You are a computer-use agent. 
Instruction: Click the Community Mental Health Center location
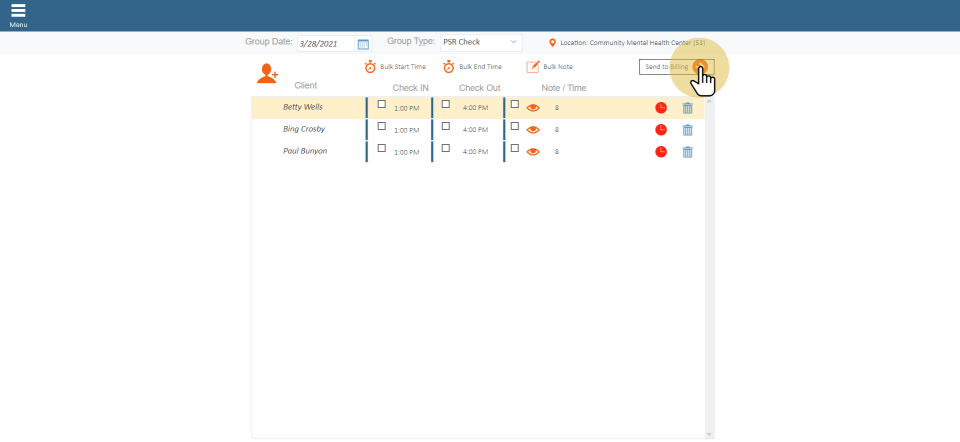click(x=628, y=43)
